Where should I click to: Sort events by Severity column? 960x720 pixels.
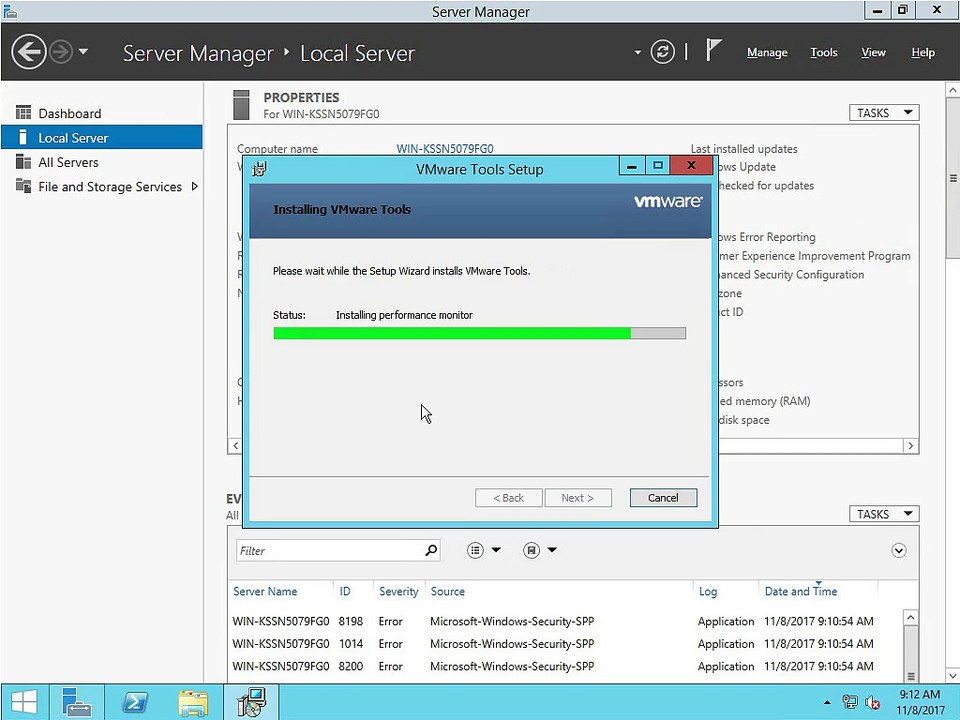(399, 591)
